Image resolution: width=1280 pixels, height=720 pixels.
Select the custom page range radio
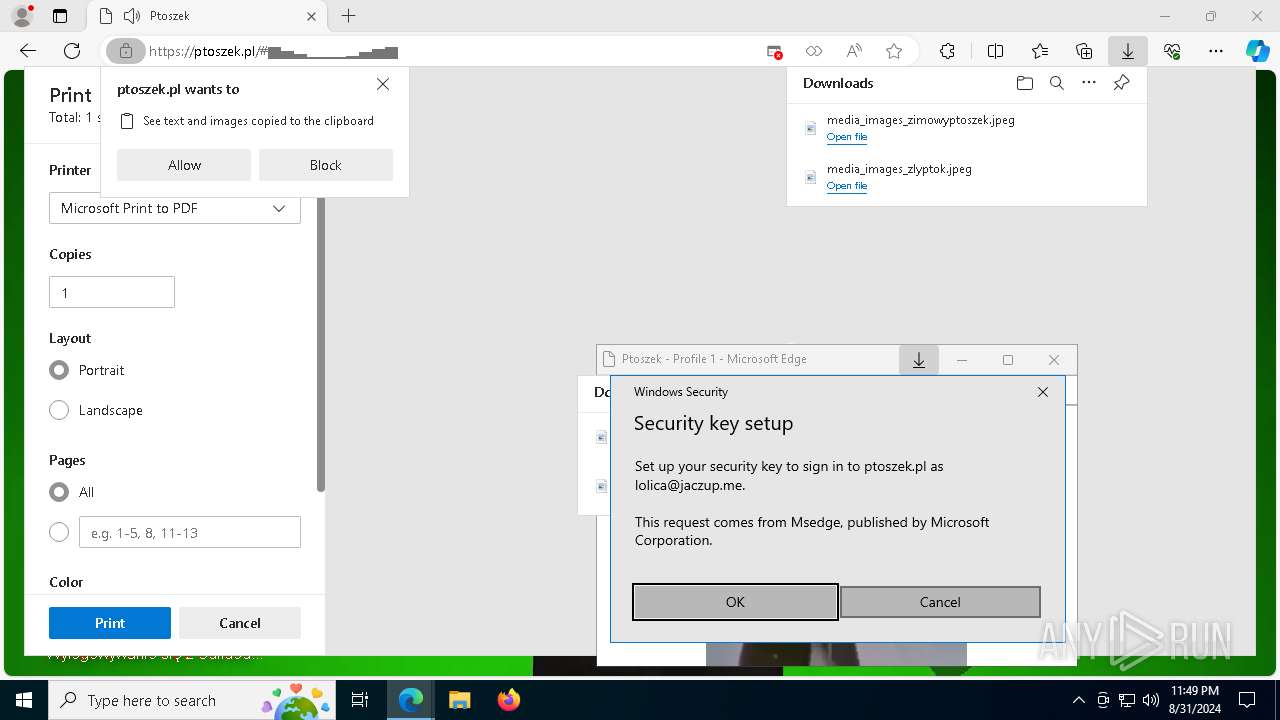(59, 532)
